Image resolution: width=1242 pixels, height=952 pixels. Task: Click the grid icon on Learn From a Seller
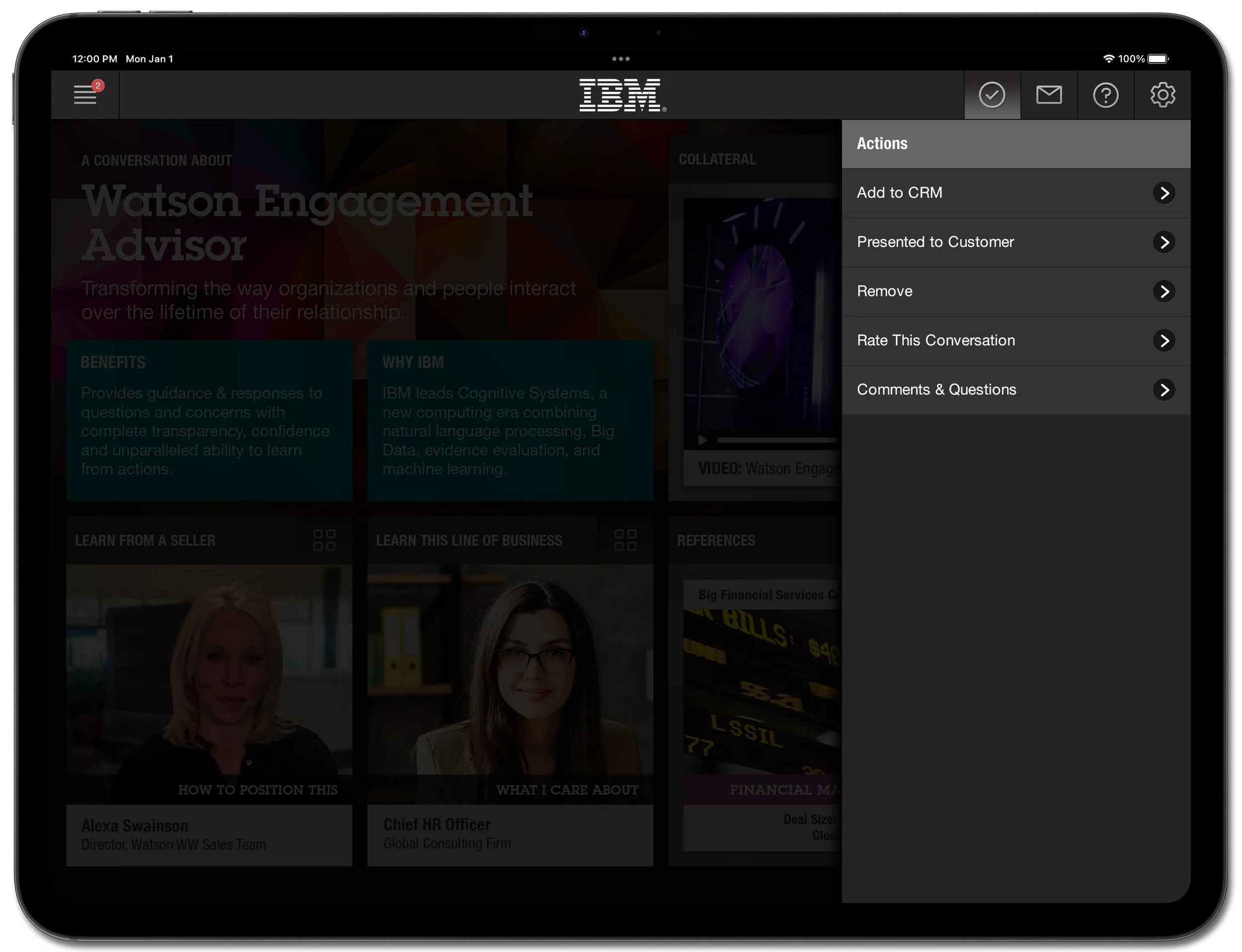coord(324,541)
